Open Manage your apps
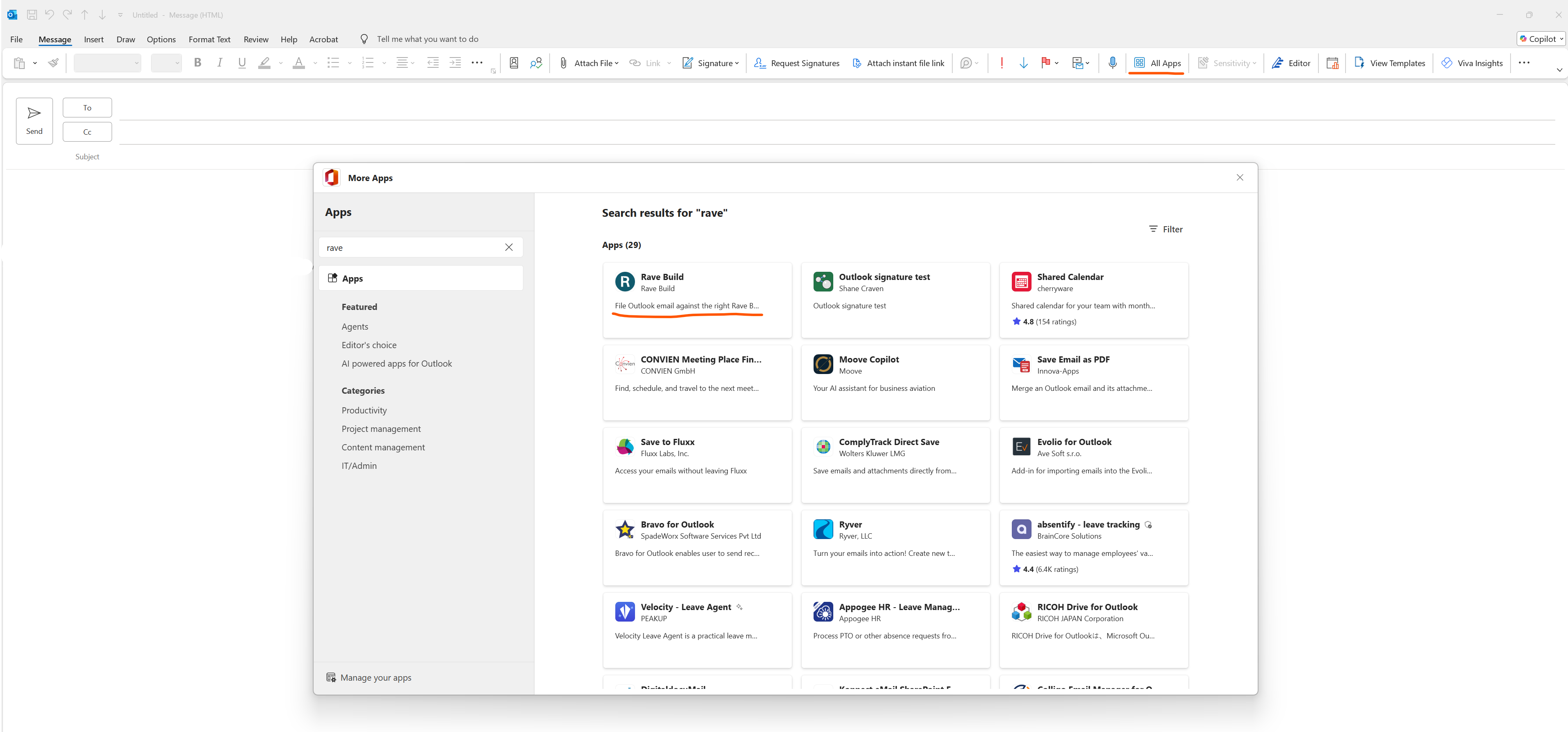This screenshot has width=1568, height=732. coord(369,678)
